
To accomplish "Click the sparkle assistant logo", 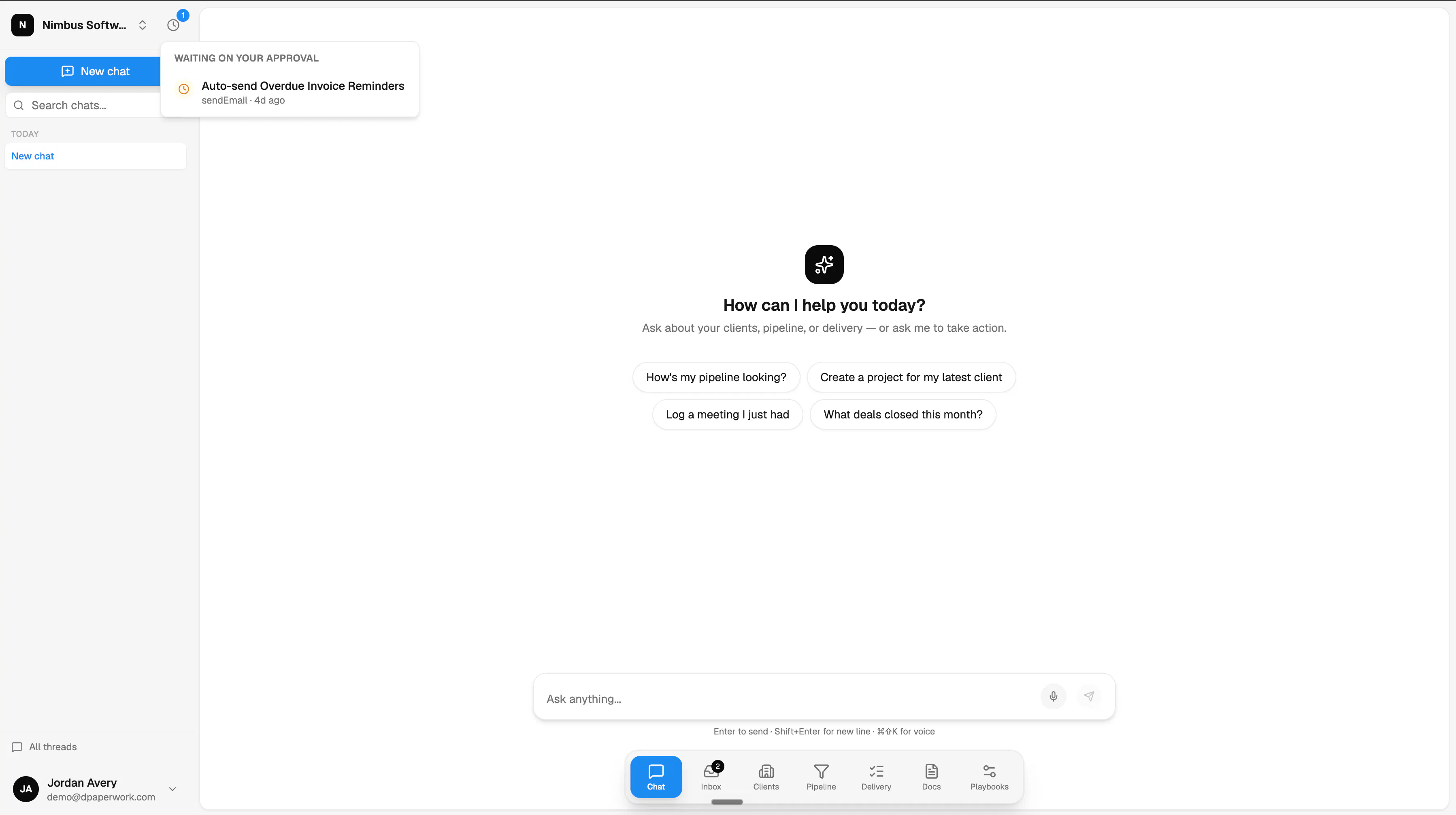I will 824,264.
